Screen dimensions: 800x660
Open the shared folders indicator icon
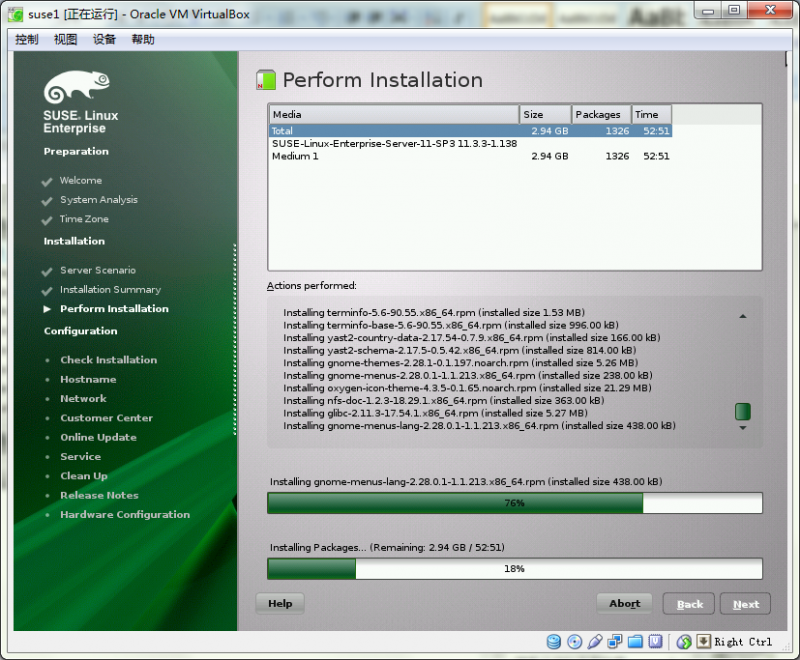point(633,641)
